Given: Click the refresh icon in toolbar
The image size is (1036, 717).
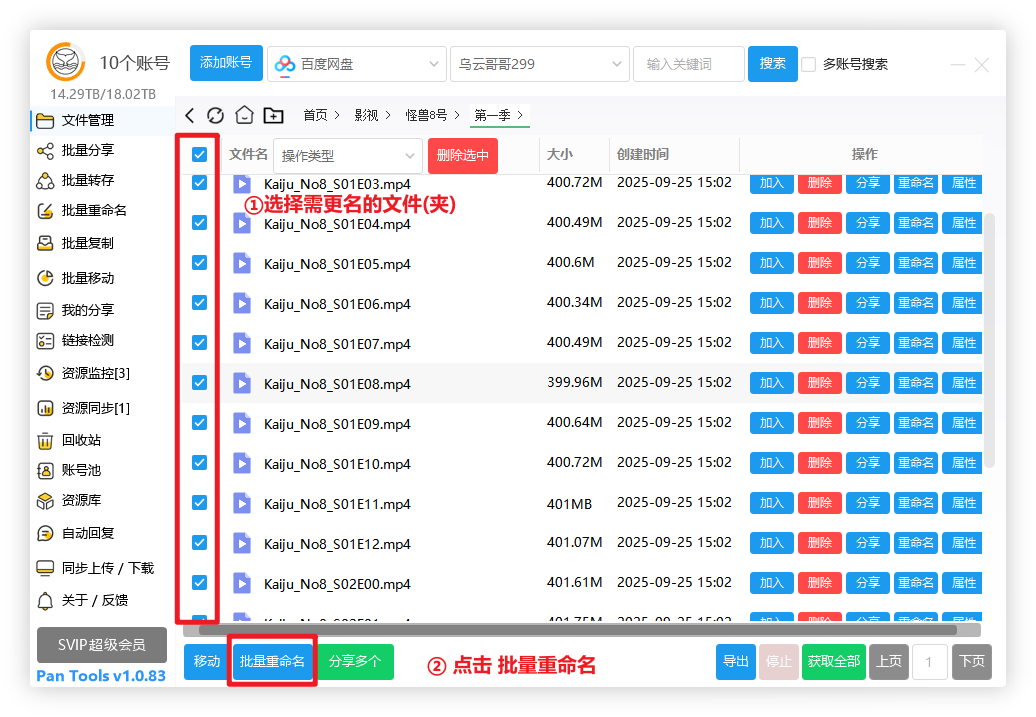Looking at the screenshot, I should (x=216, y=116).
